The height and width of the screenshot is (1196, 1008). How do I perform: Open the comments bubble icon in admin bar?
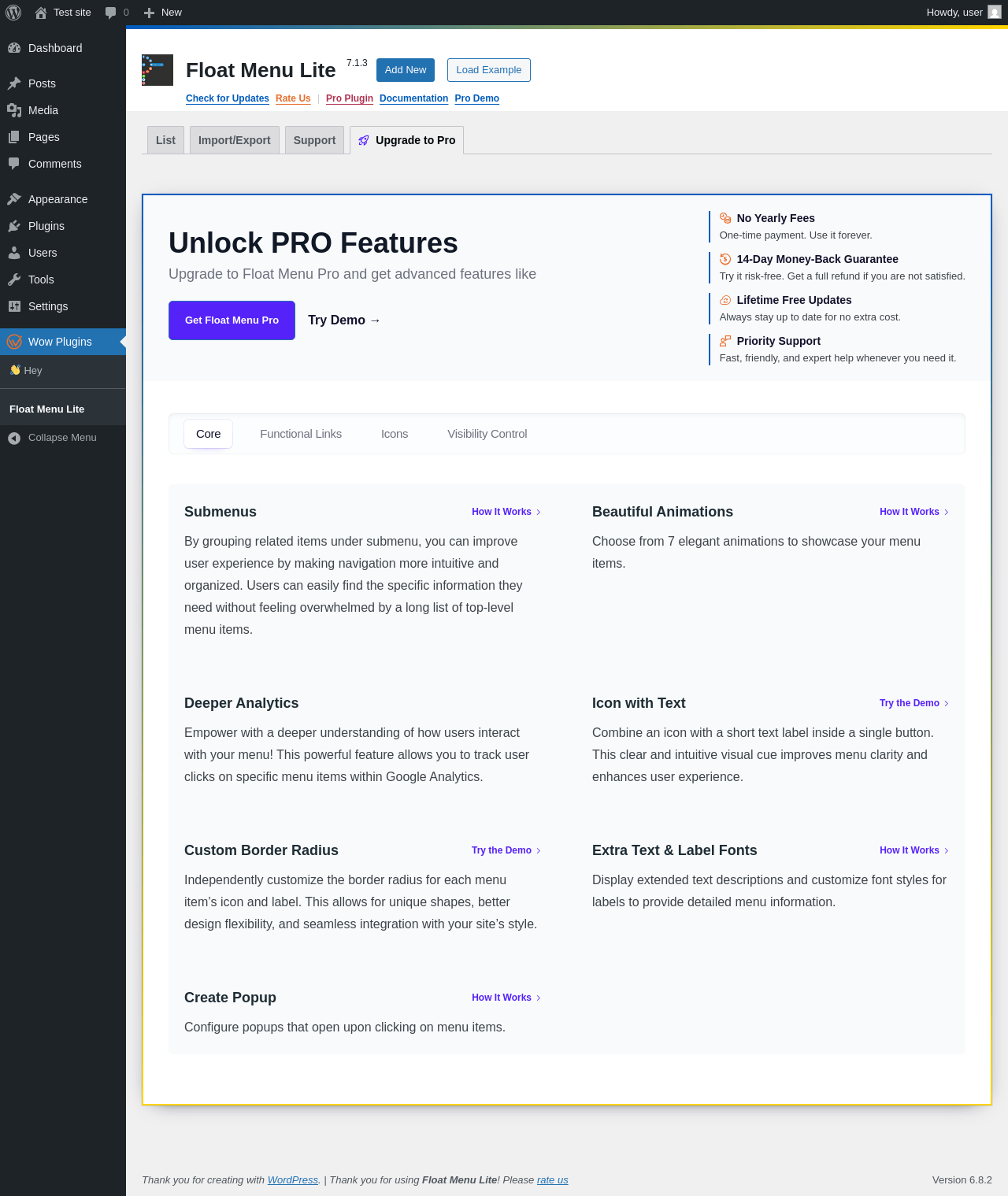point(111,13)
